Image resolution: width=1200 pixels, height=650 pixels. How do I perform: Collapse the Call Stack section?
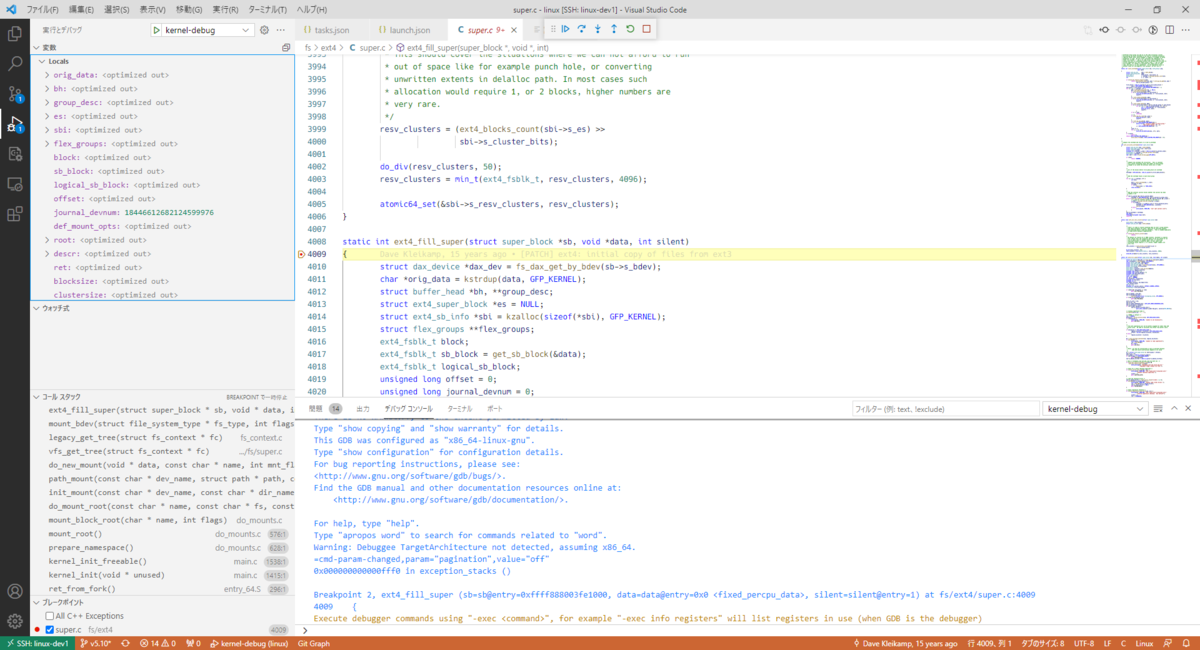pos(162,397)
